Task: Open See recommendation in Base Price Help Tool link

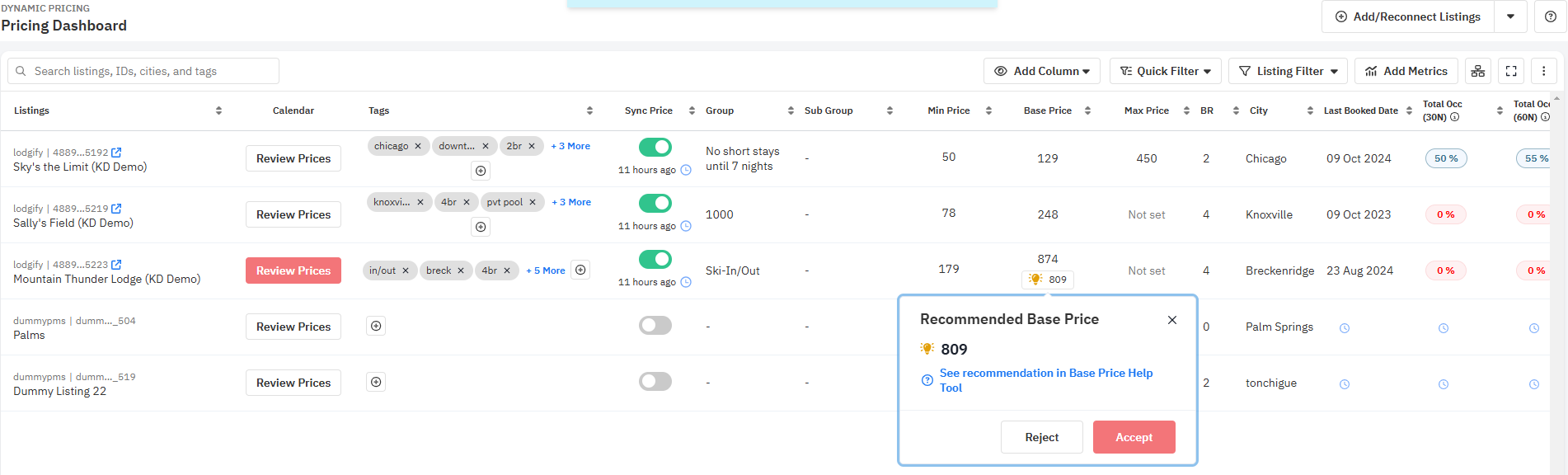Action: click(1046, 380)
